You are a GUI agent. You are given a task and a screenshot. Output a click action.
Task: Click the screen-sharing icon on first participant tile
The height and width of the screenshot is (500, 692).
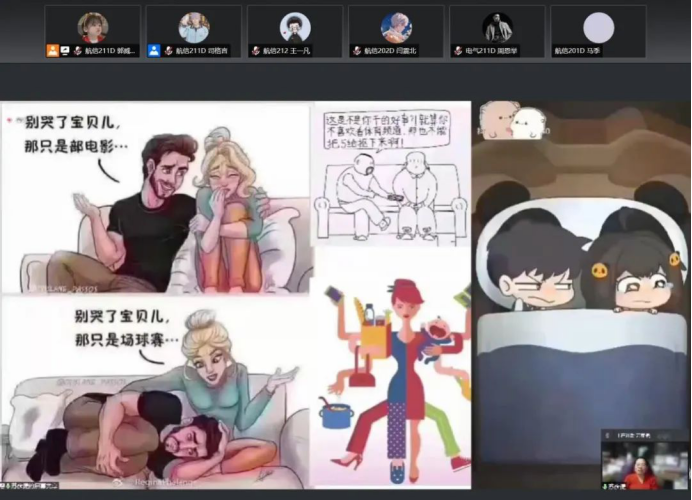click(65, 49)
